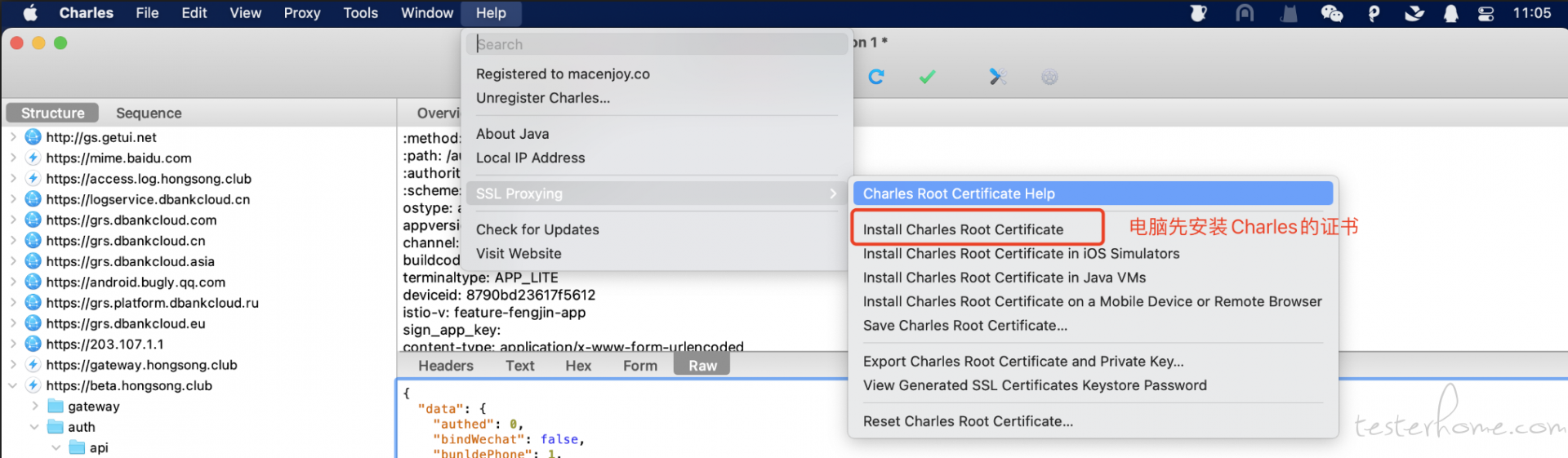Select Check for Updates

pyautogui.click(x=537, y=229)
